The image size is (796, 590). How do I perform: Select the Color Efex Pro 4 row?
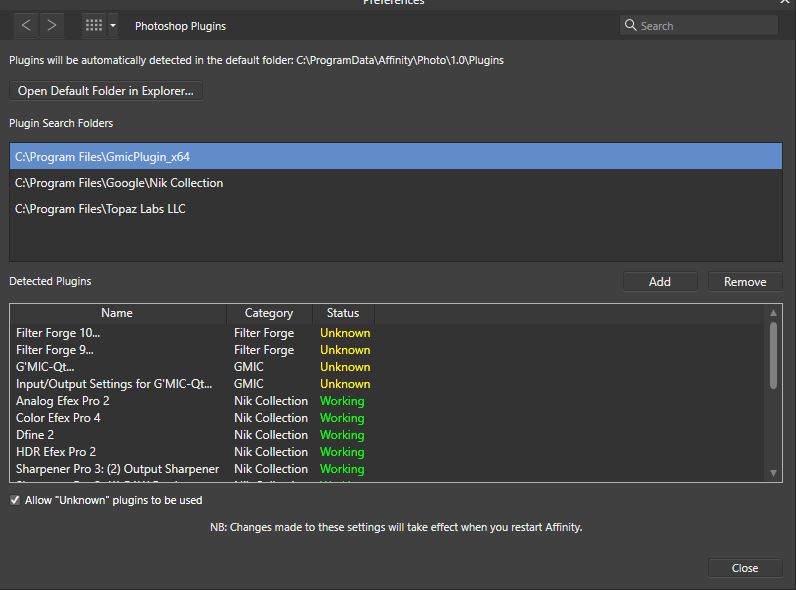pos(387,418)
